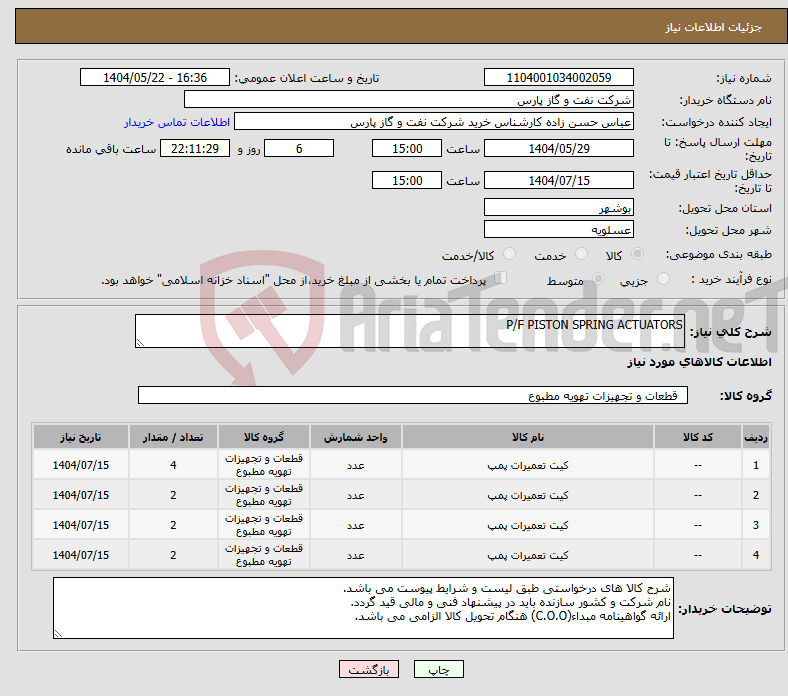Image resolution: width=788 pixels, height=696 pixels.
Task: Select the متوسط purchase type radio
Action: pos(598,278)
